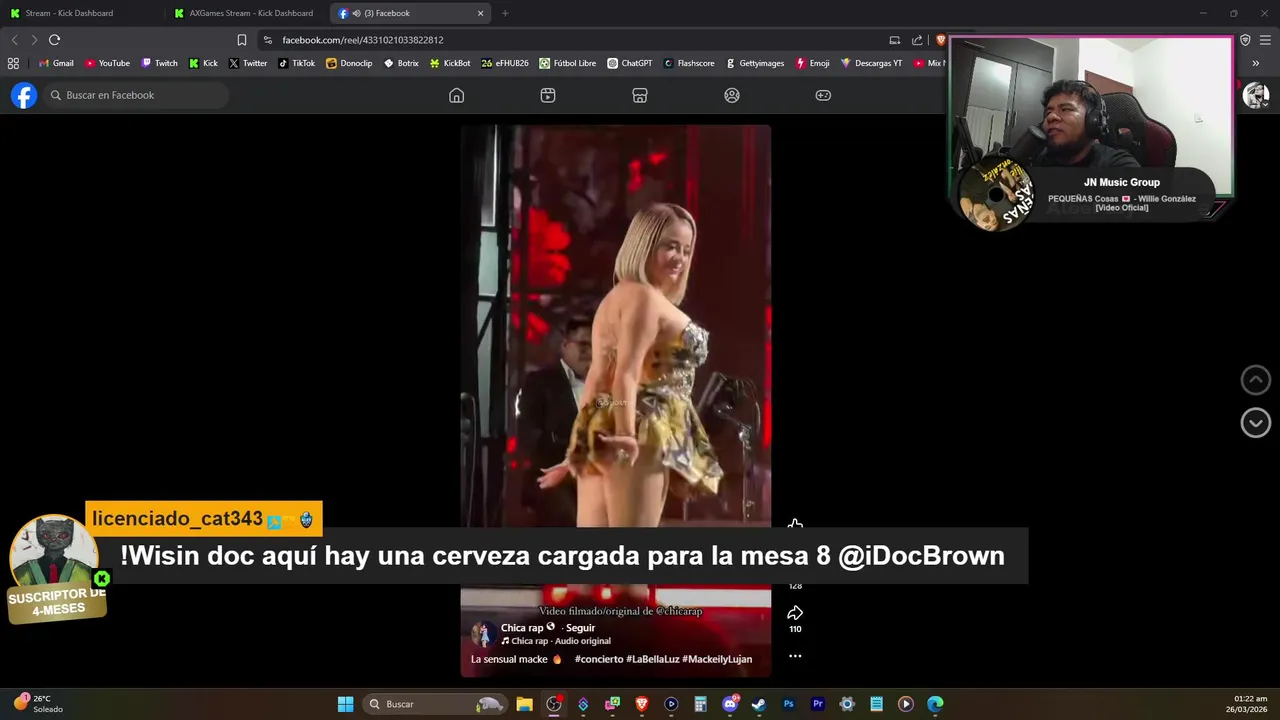1280x720 pixels.
Task: Open the KickBot bookmark
Action: point(450,63)
